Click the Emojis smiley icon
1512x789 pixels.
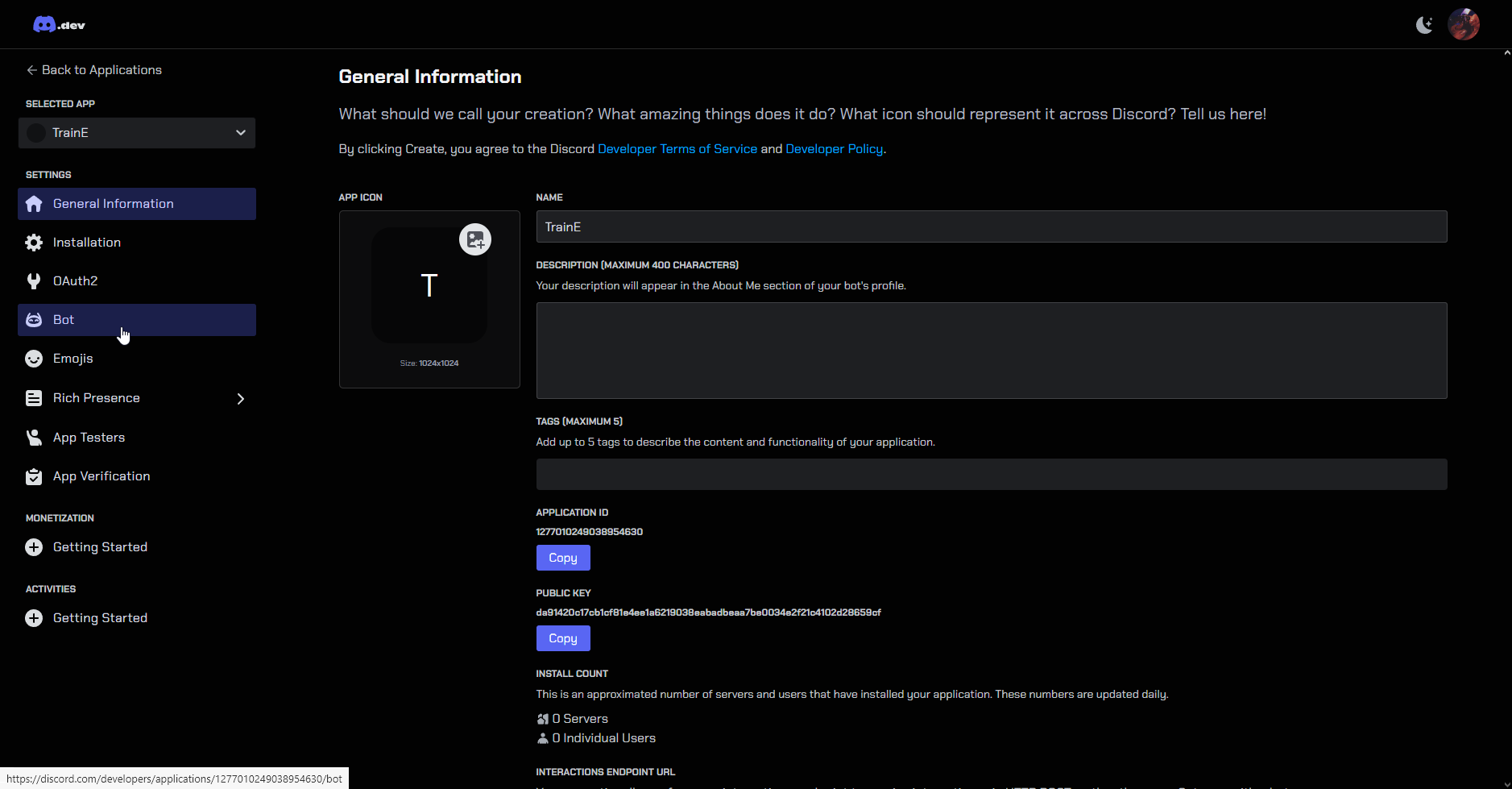click(34, 359)
